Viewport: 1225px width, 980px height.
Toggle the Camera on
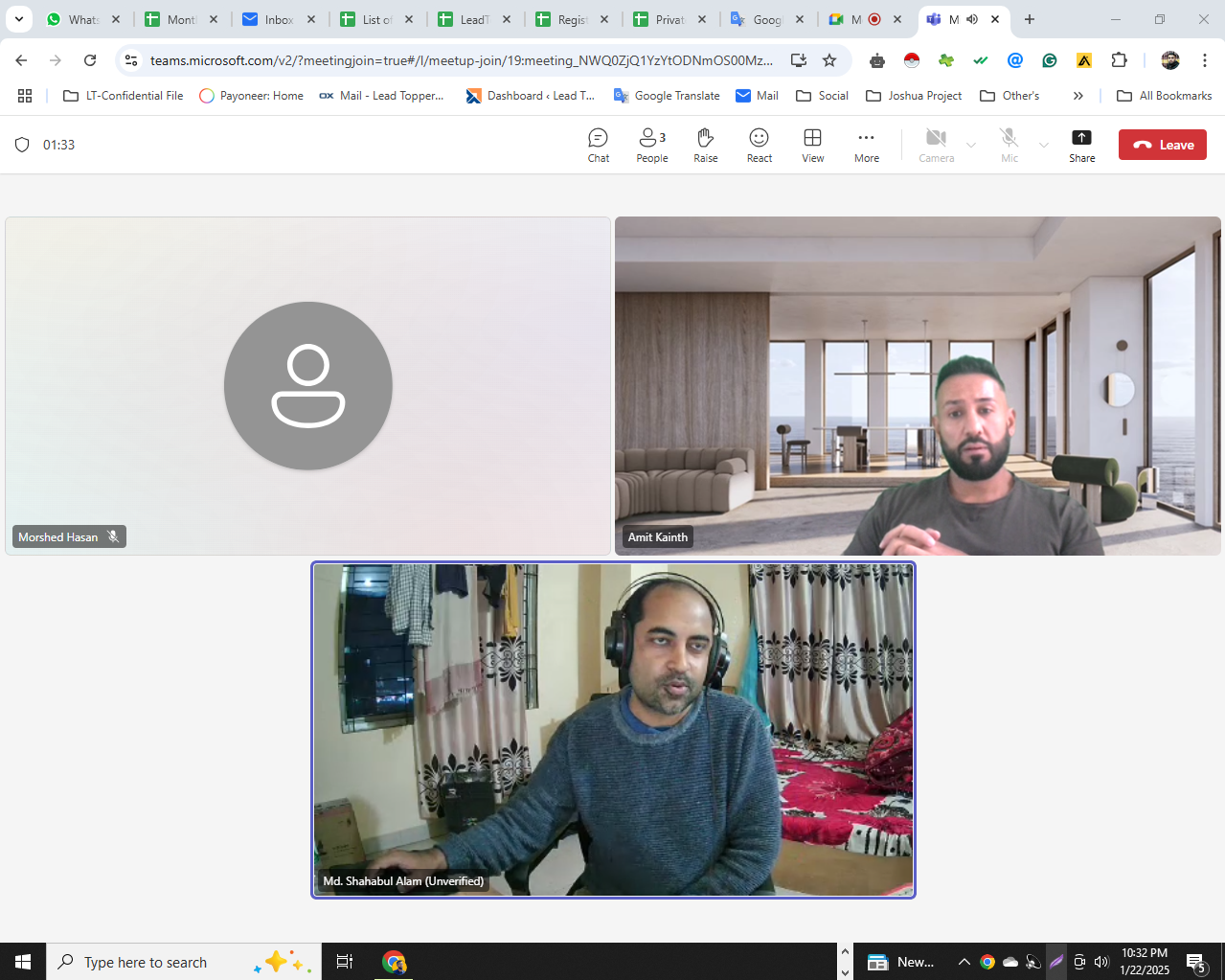click(936, 145)
